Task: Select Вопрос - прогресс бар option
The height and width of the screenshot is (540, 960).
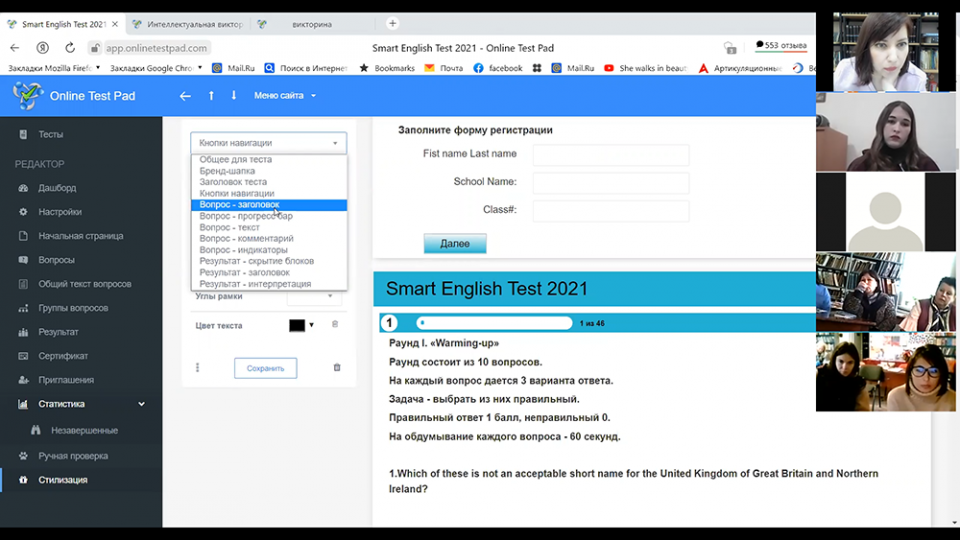Action: (269, 216)
